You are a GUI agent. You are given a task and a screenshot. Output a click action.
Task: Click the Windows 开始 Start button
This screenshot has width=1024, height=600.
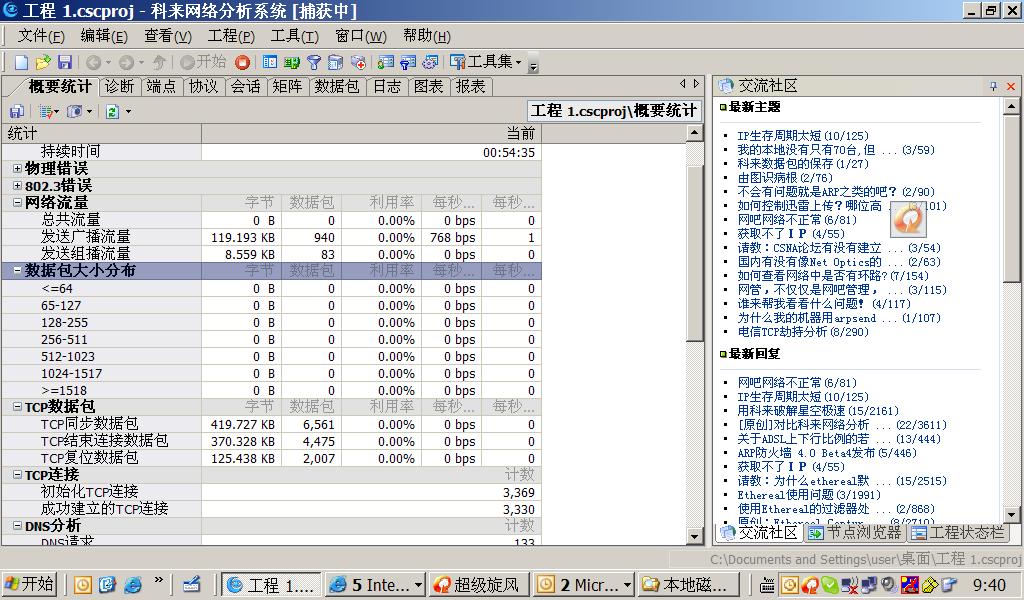pos(30,584)
